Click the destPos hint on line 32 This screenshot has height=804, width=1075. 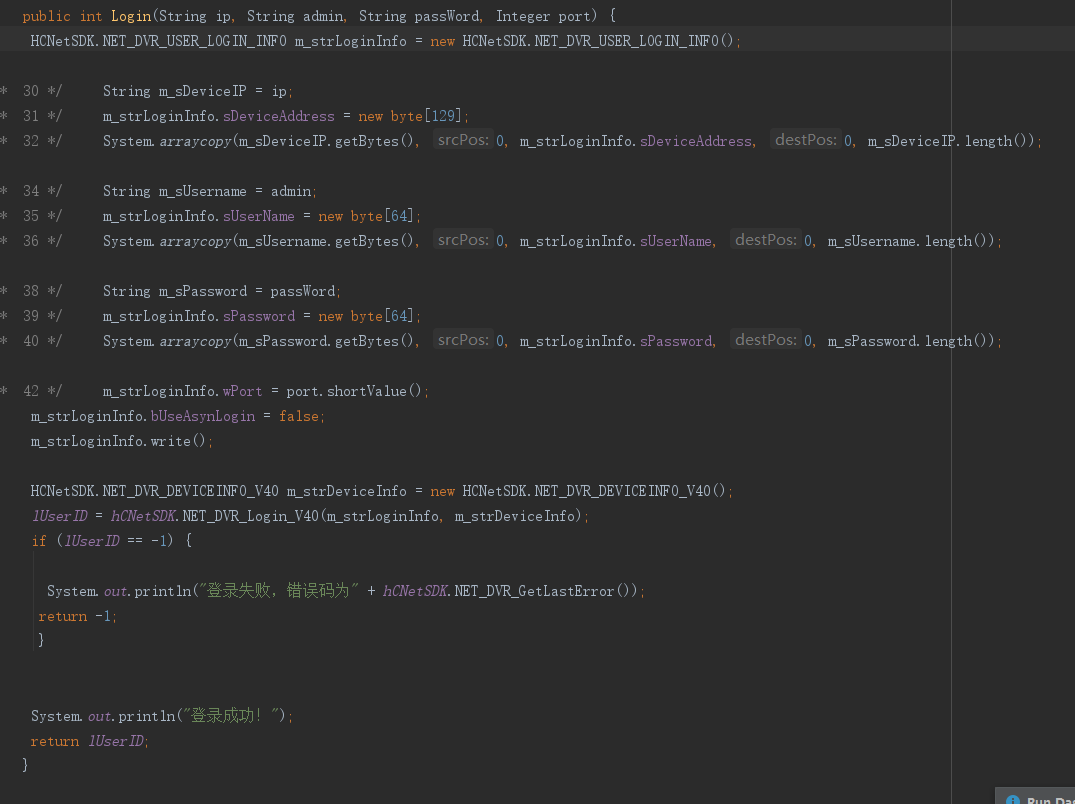(806, 141)
